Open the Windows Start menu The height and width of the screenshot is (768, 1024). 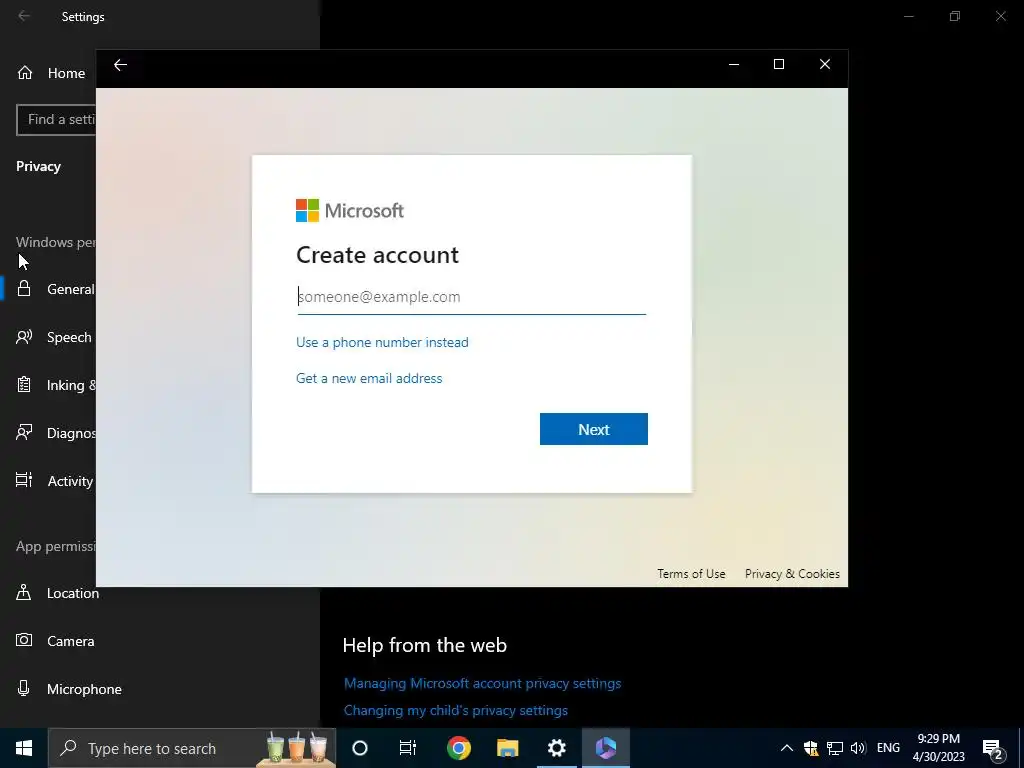tap(24, 748)
